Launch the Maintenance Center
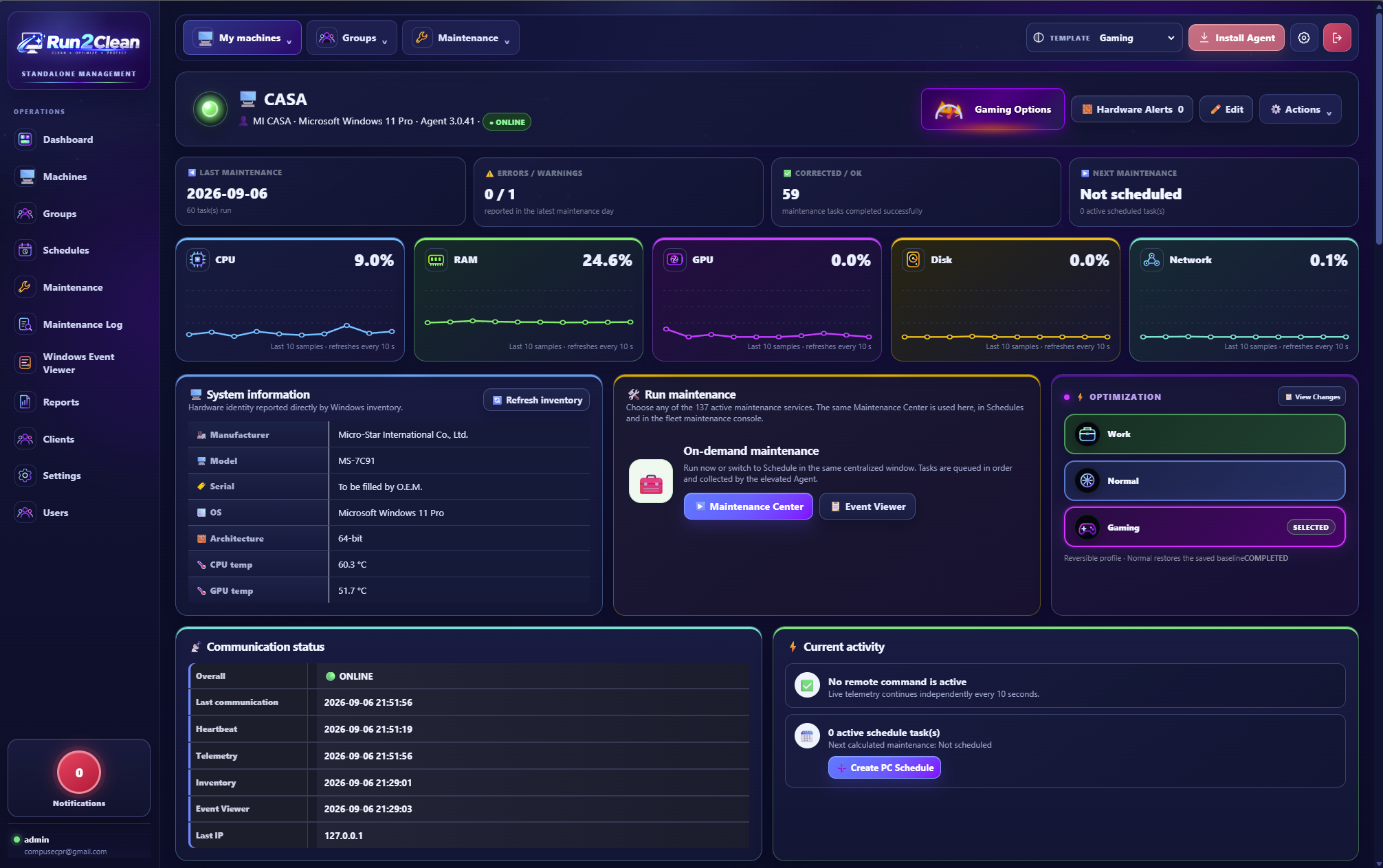The image size is (1383, 868). tap(748, 507)
